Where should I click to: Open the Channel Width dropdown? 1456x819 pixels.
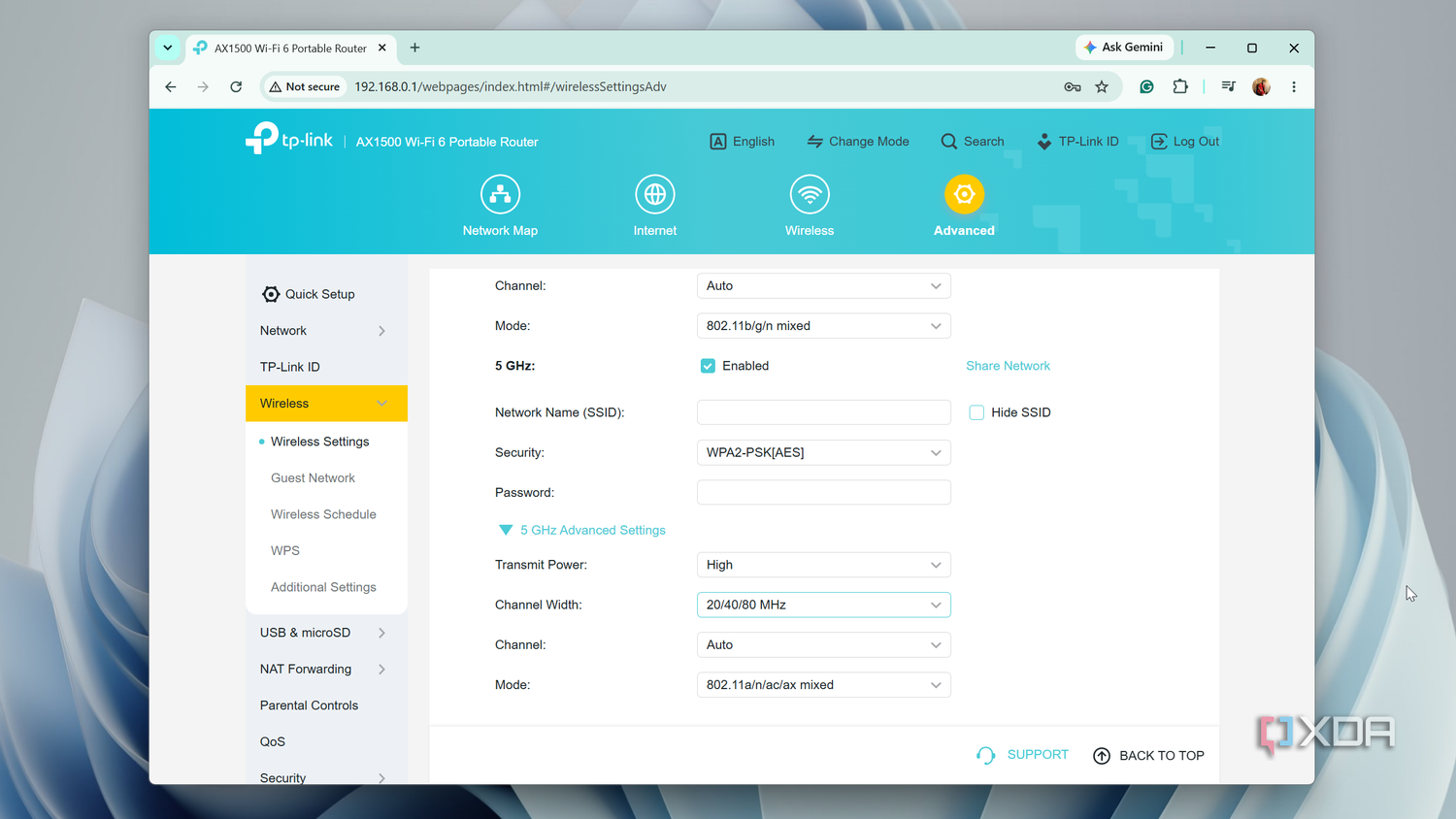tap(824, 605)
